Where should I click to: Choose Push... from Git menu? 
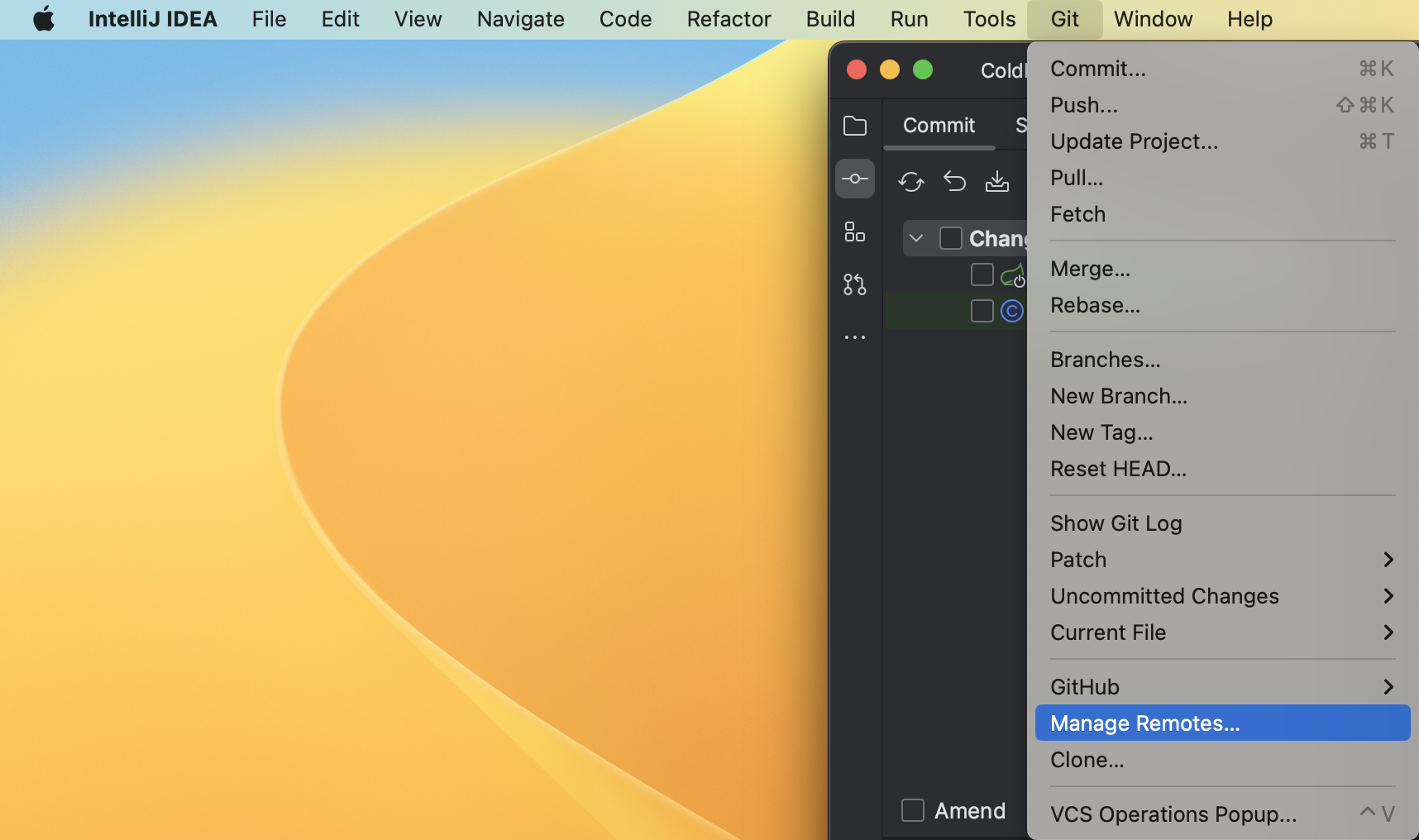[x=1222, y=105]
